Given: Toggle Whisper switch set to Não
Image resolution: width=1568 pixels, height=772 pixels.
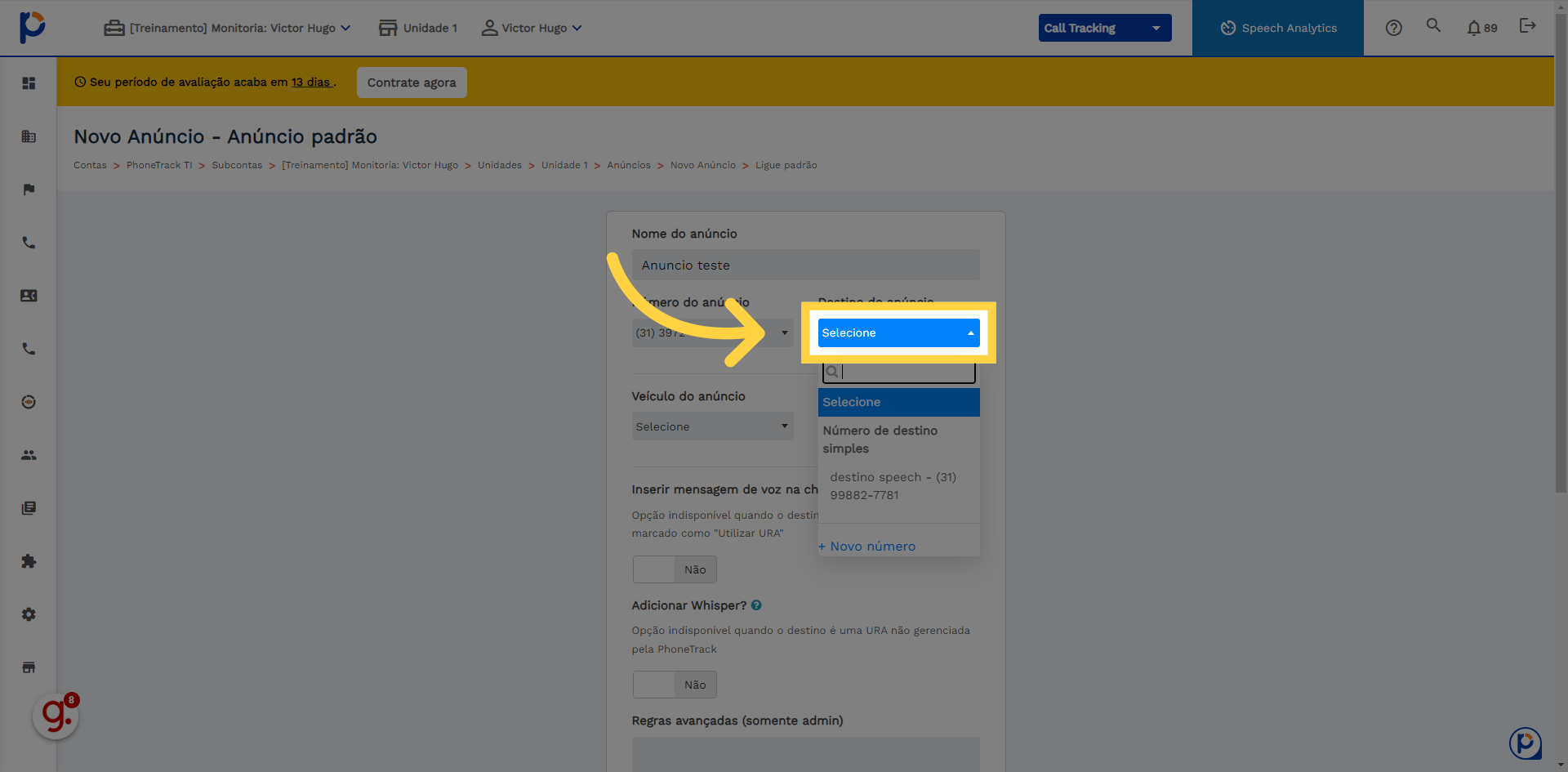Looking at the screenshot, I should 675,685.
